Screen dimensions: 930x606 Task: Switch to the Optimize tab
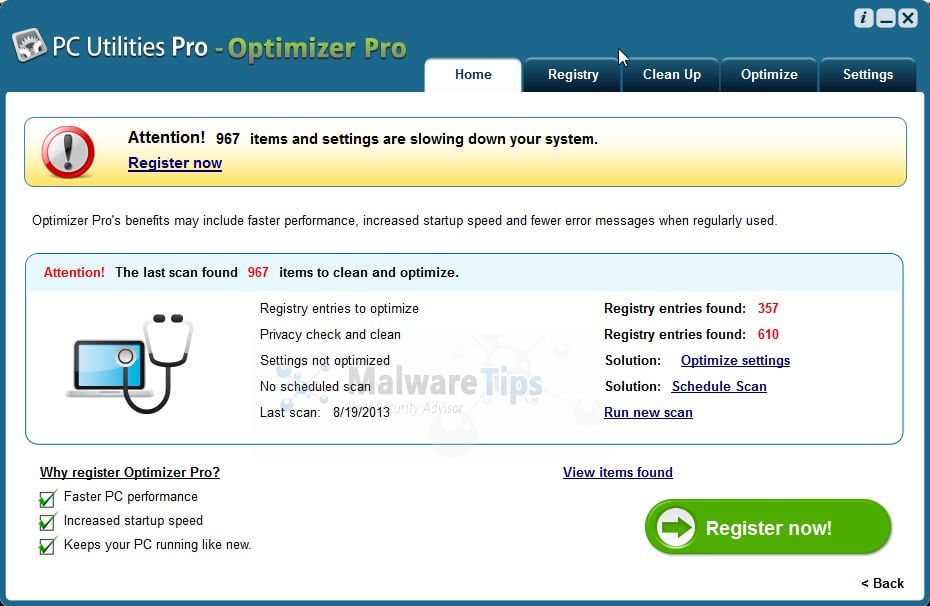click(x=769, y=75)
